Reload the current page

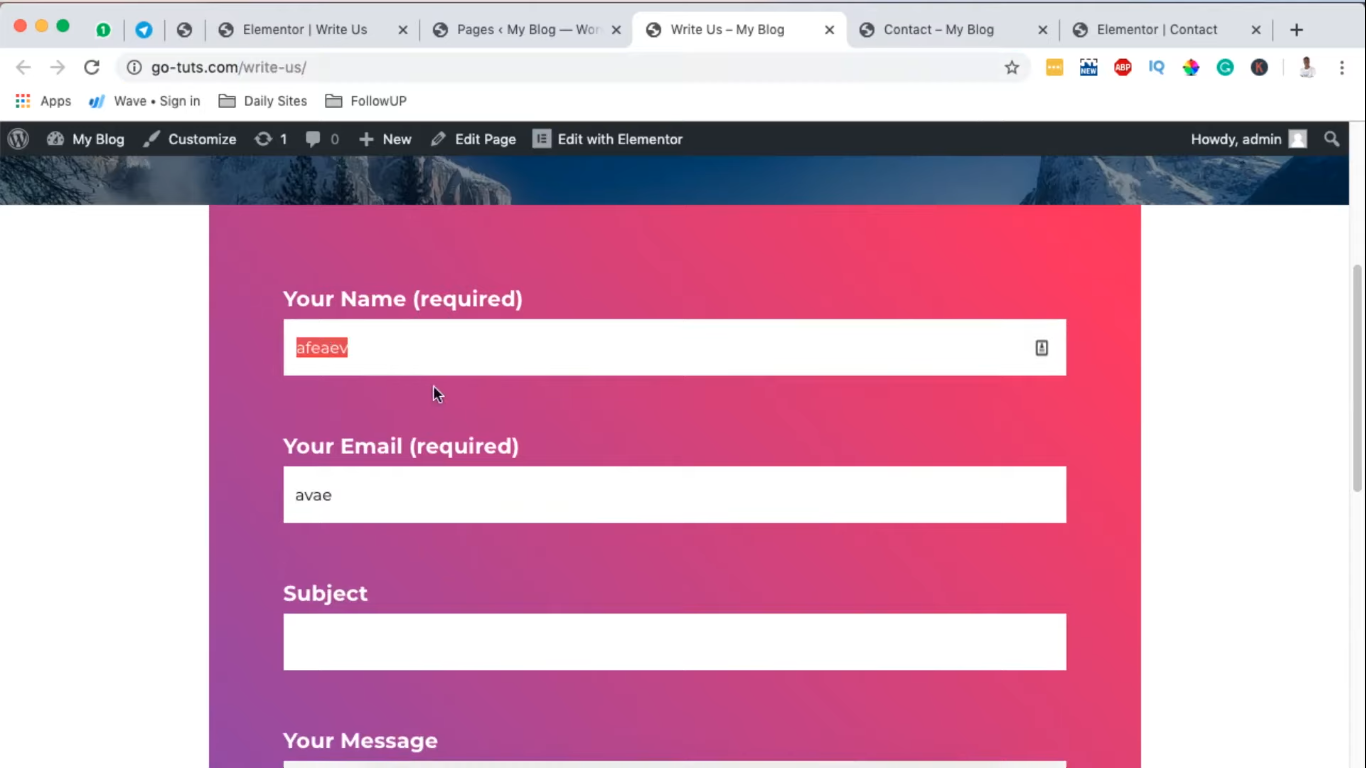[x=92, y=67]
